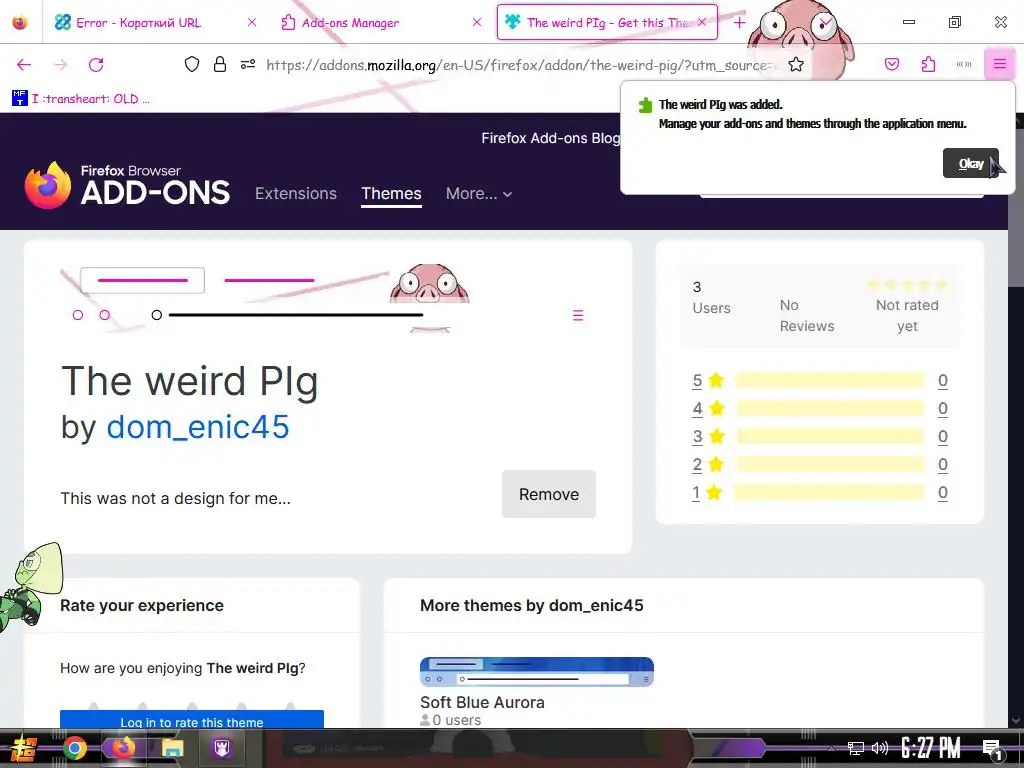
Task: Open network icon in system tray
Action: [x=855, y=748]
